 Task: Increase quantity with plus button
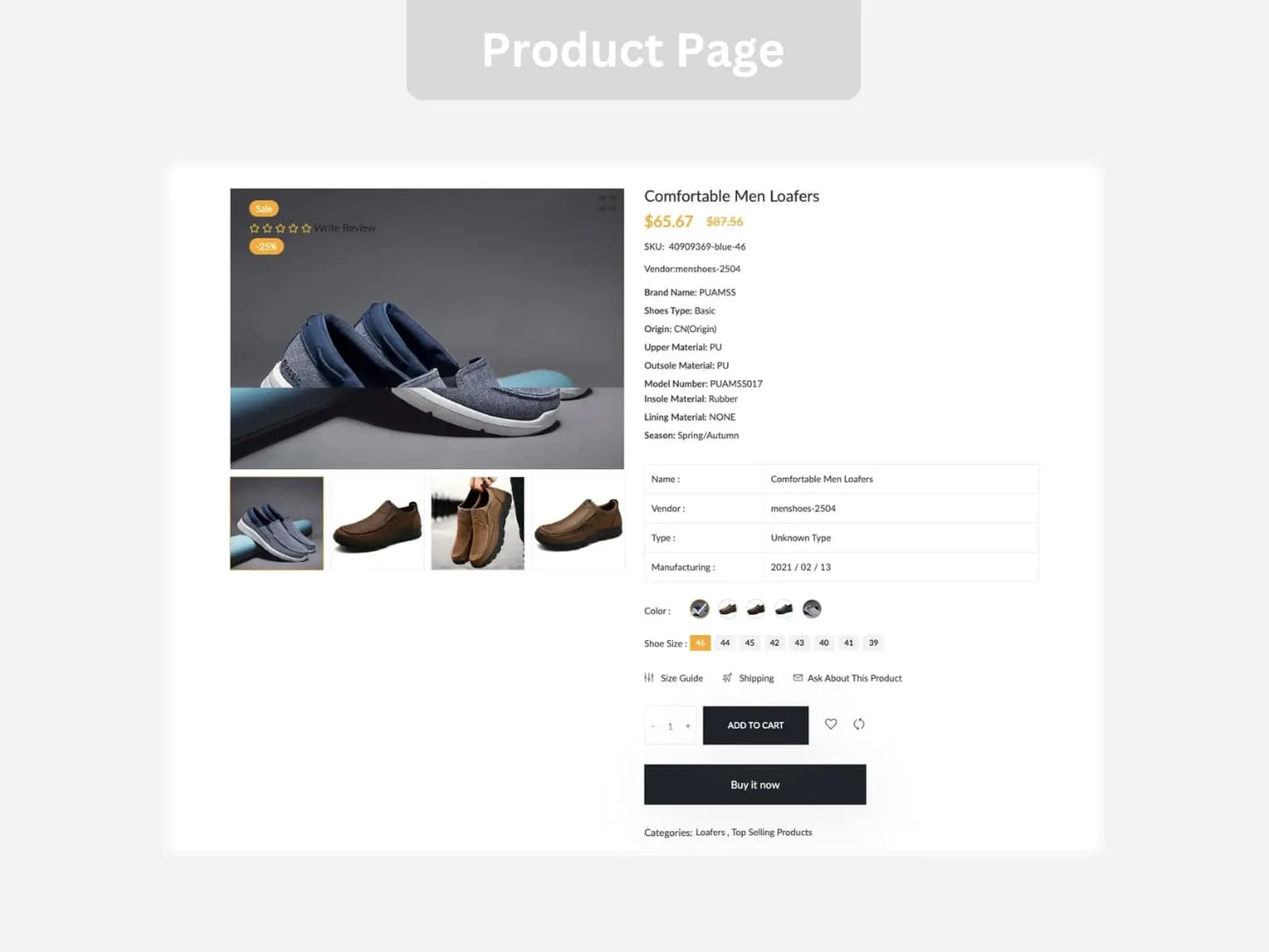coord(688,726)
